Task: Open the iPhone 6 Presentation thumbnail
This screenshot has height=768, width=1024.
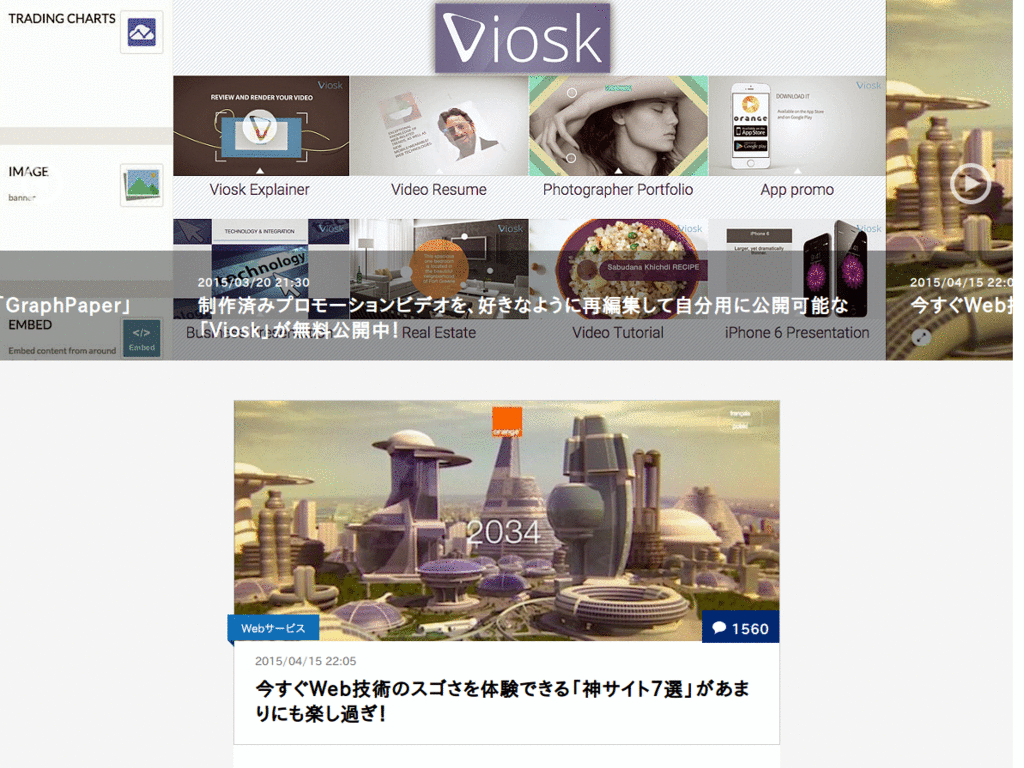Action: [x=797, y=268]
